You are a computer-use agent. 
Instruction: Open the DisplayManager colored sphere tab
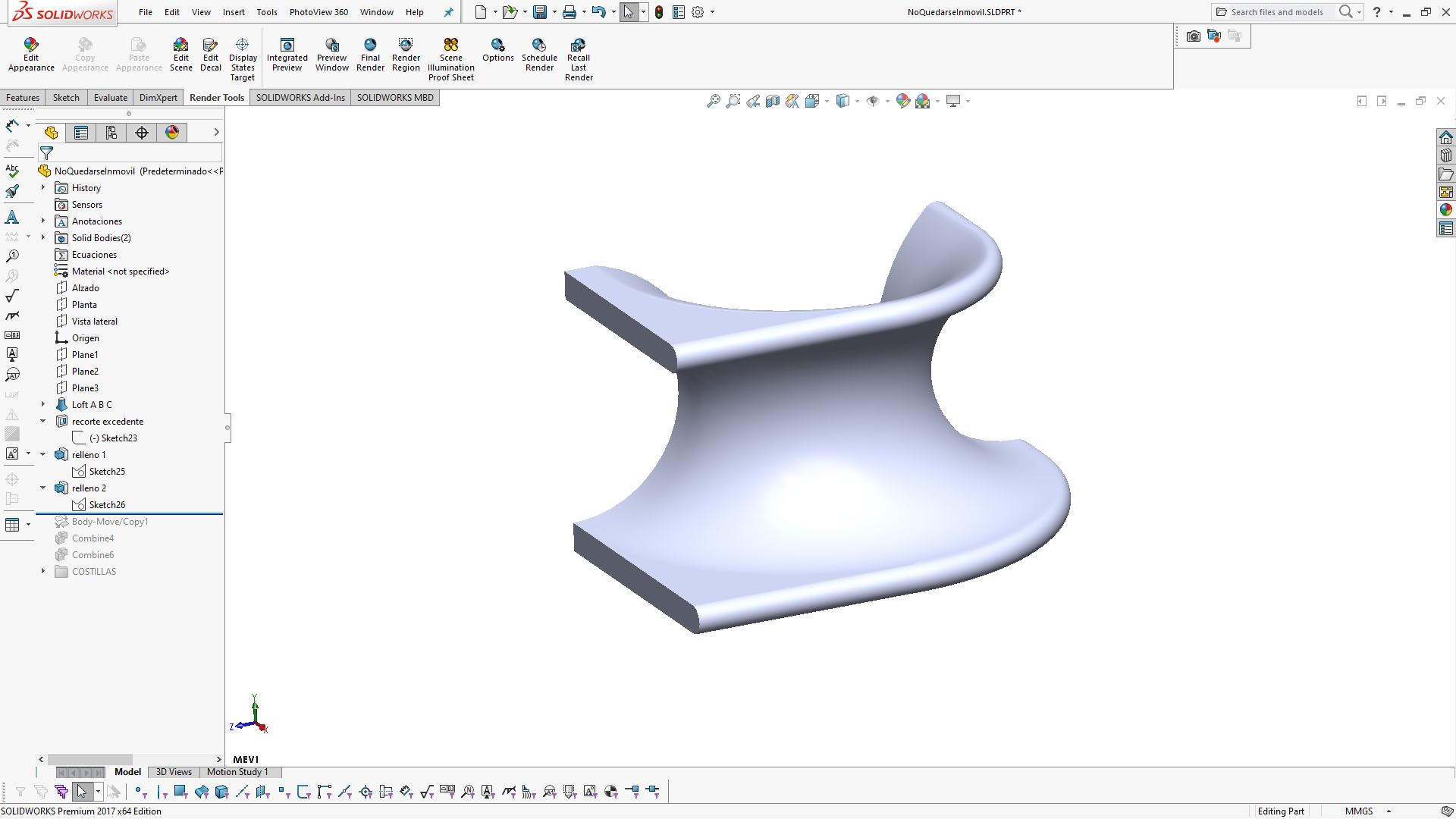pos(172,132)
